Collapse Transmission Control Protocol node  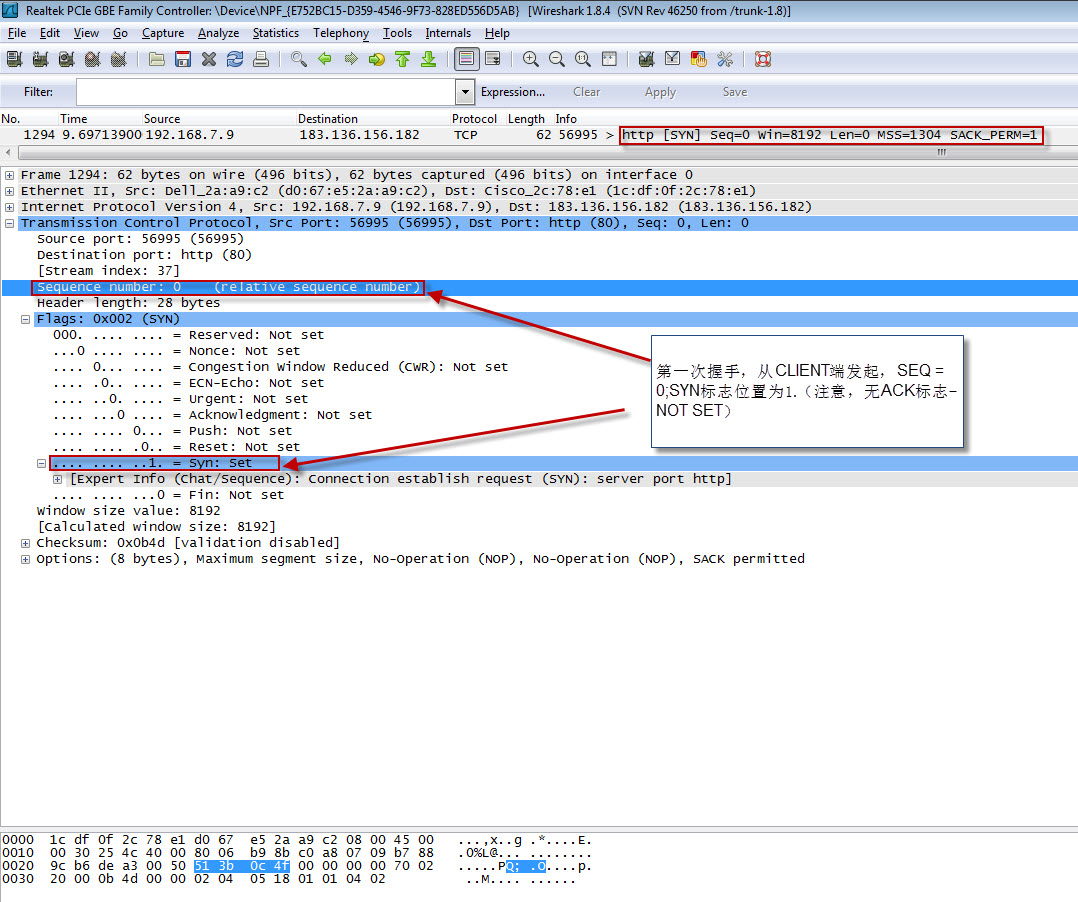[x=10, y=223]
